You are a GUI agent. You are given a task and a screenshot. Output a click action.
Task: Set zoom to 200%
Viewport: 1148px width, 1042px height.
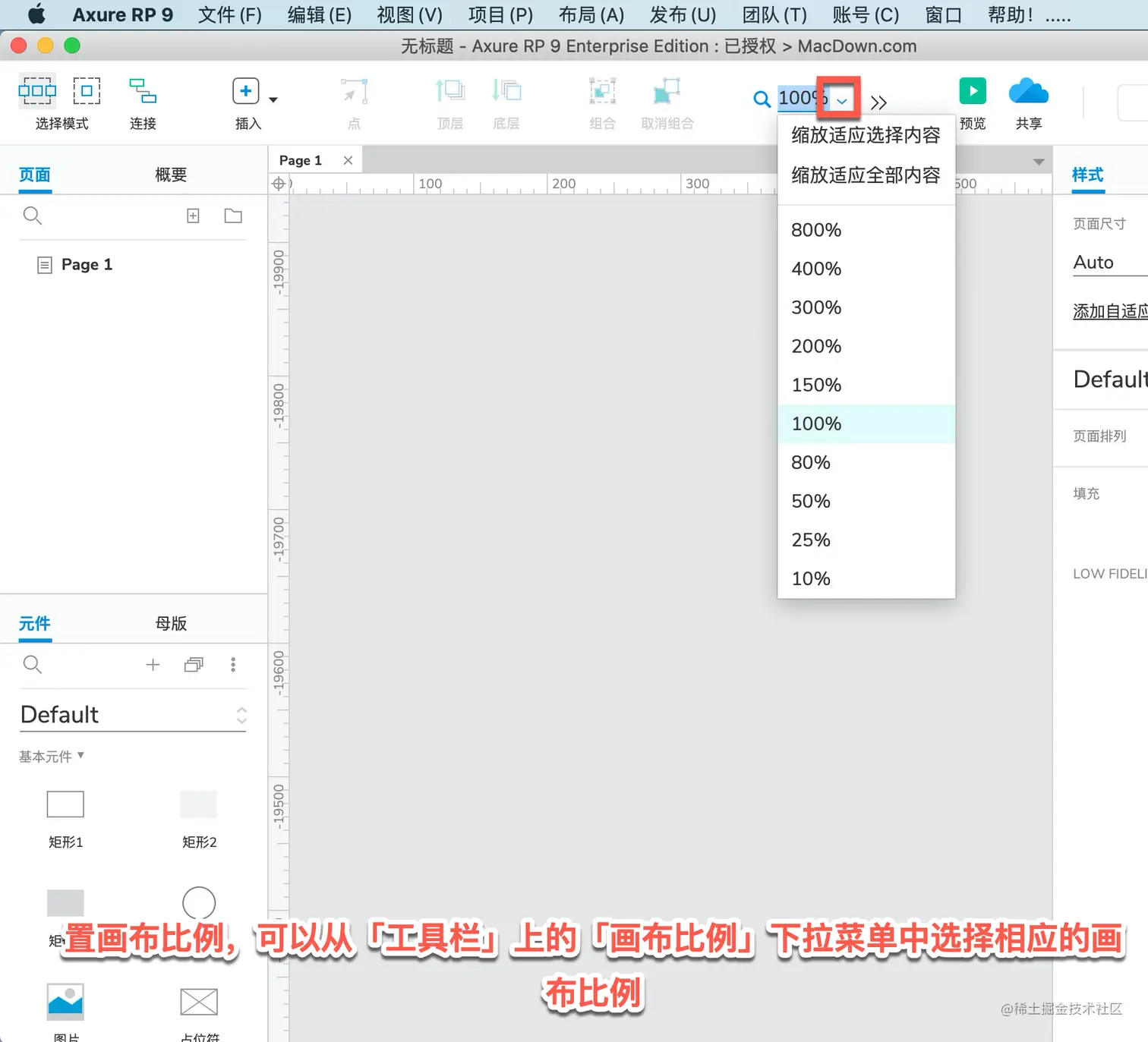[866, 346]
